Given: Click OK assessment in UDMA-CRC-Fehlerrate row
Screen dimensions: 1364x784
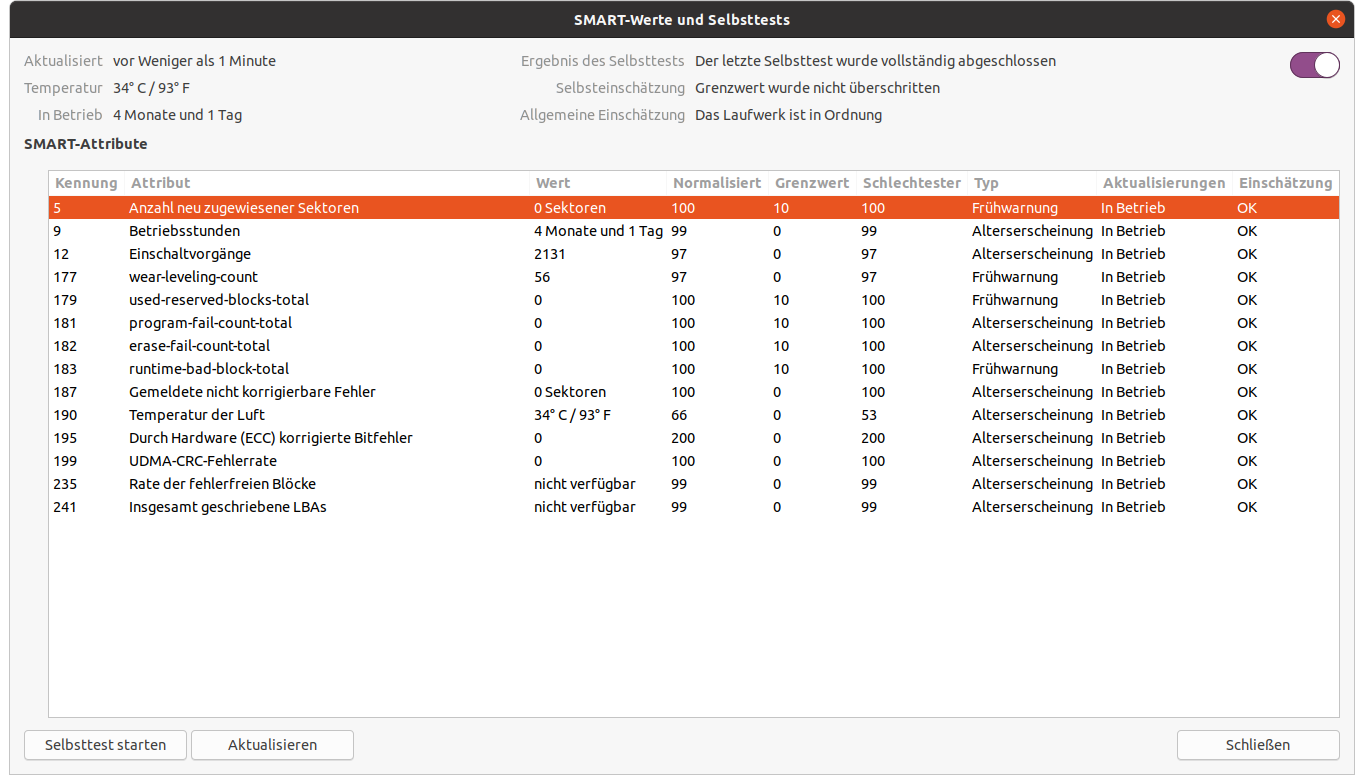Looking at the screenshot, I should [1247, 461].
